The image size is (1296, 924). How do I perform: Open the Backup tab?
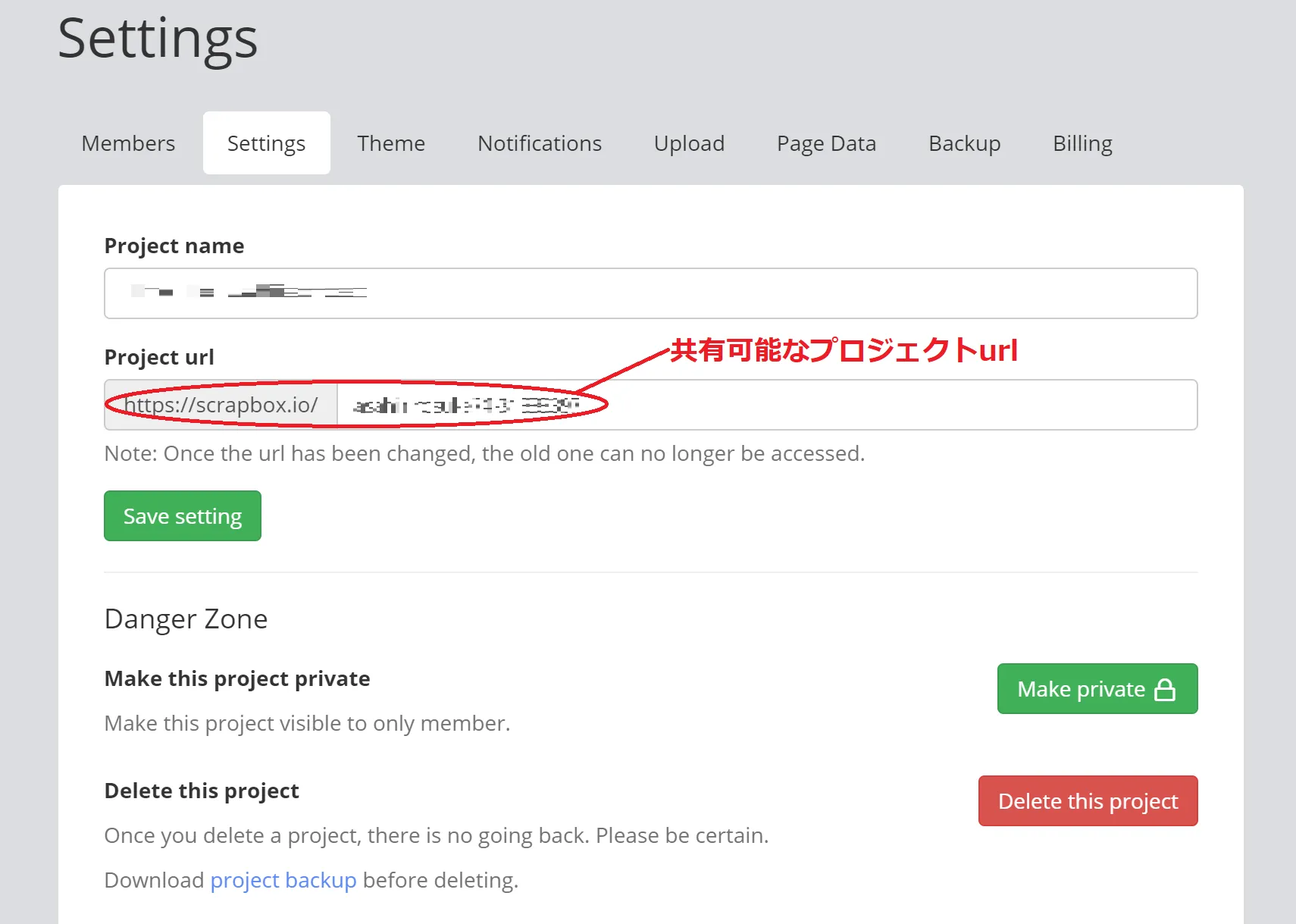[x=964, y=143]
